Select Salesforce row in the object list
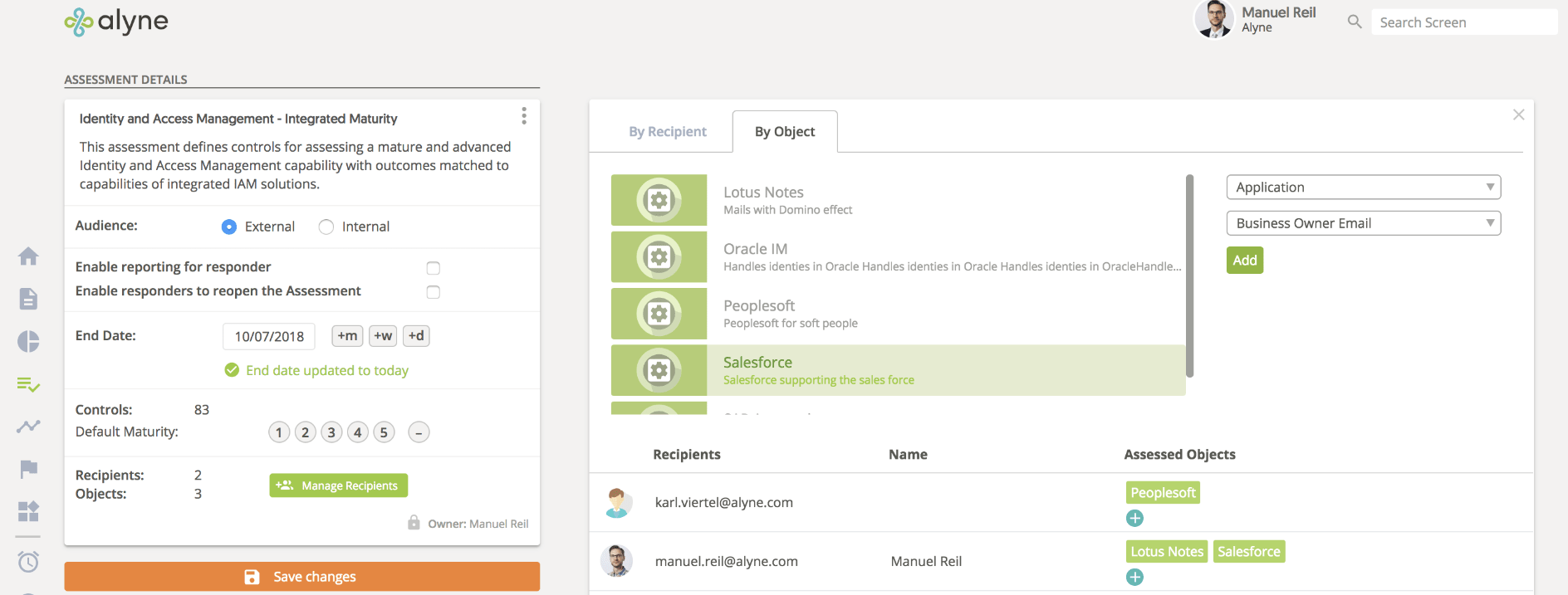This screenshot has height=595, width=1568. point(898,370)
